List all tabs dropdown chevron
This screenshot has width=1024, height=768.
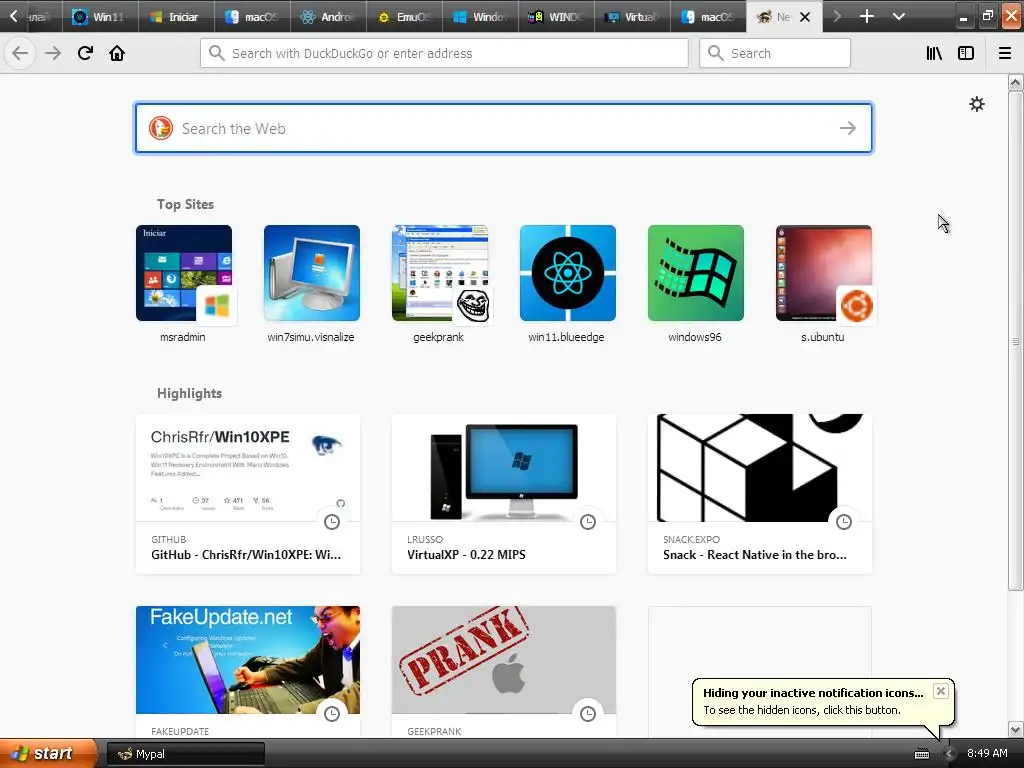(899, 16)
